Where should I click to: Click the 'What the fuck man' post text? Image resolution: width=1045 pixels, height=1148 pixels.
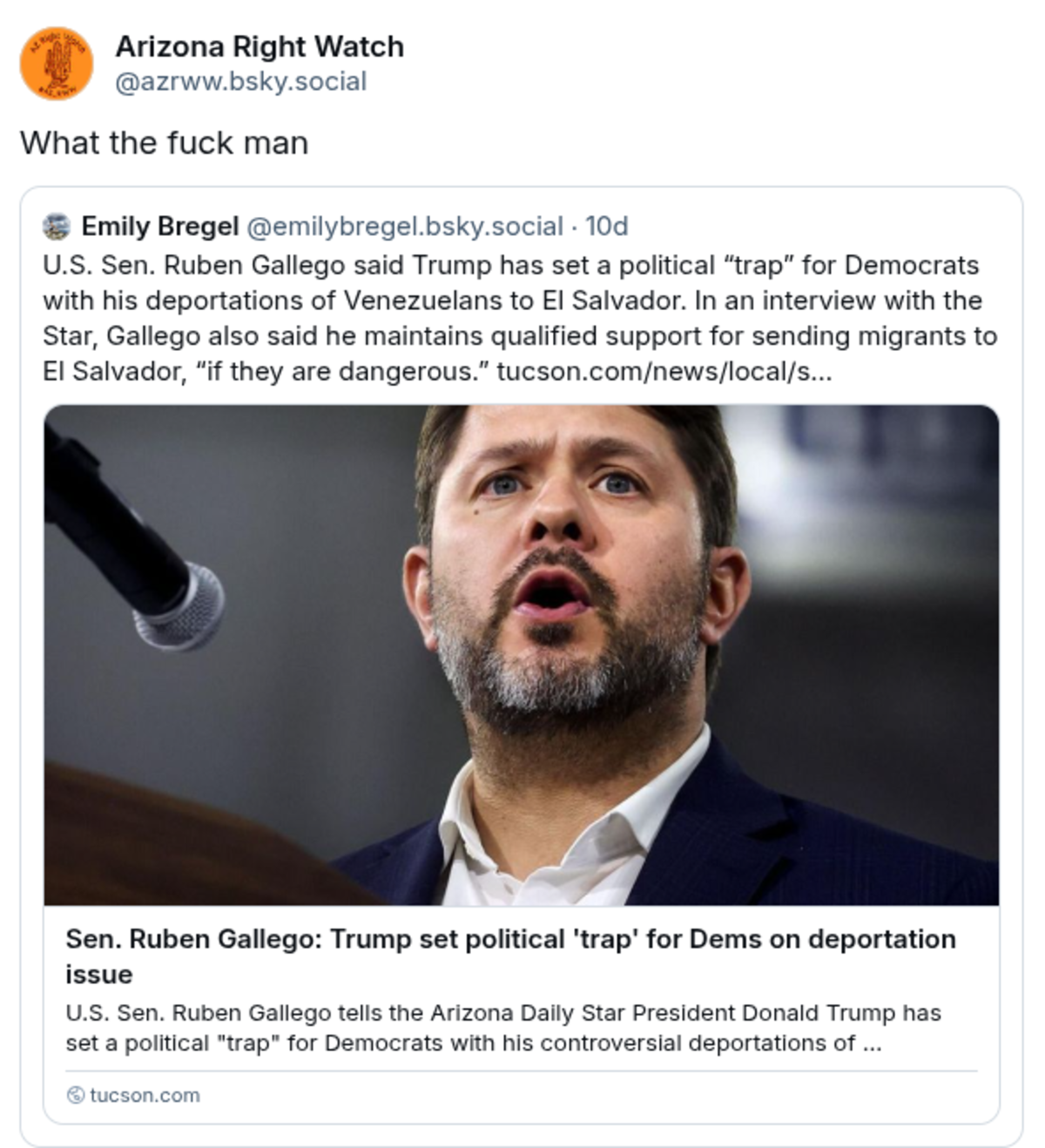164,143
